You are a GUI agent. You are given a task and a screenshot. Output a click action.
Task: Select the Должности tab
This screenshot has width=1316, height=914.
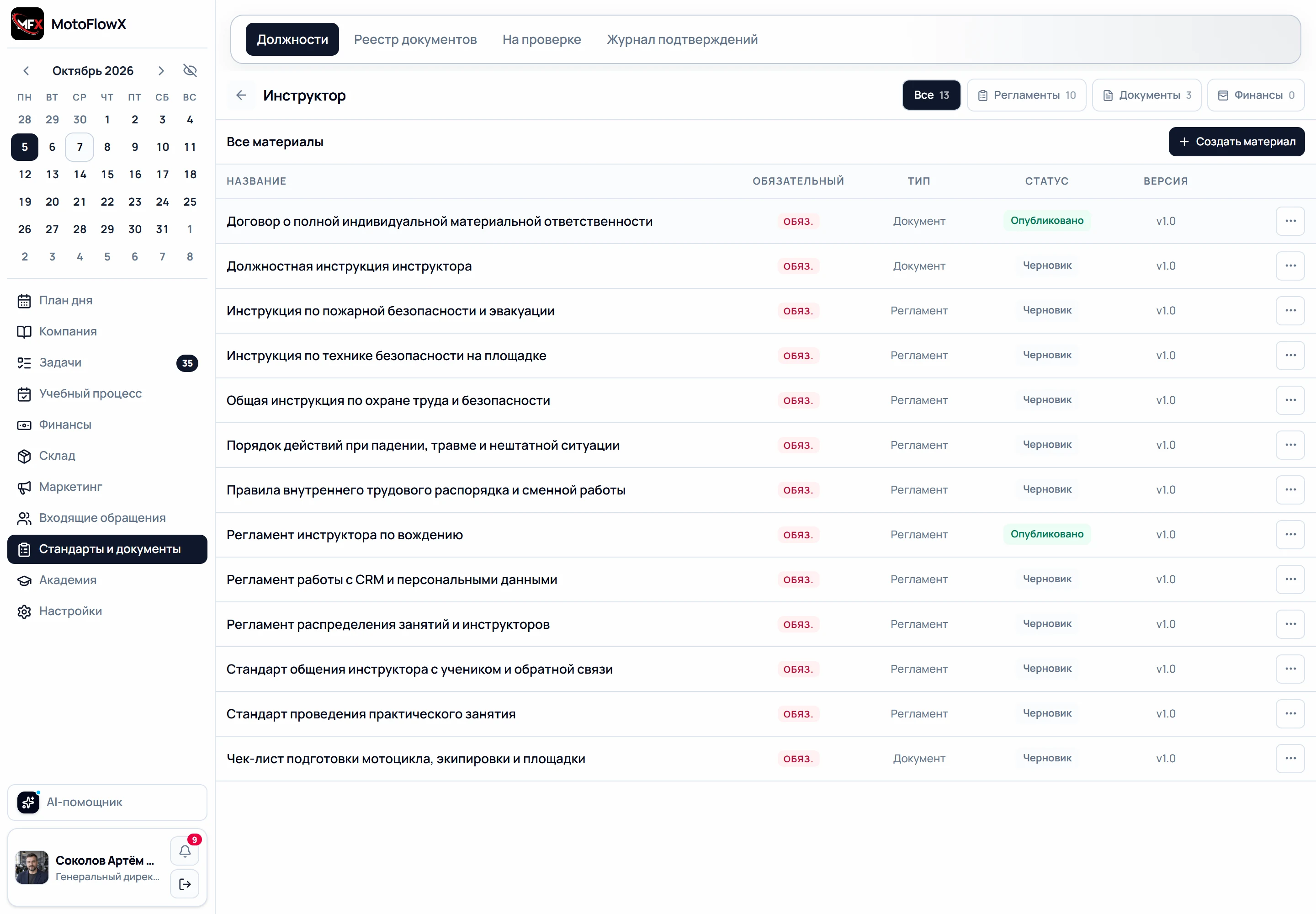click(292, 39)
